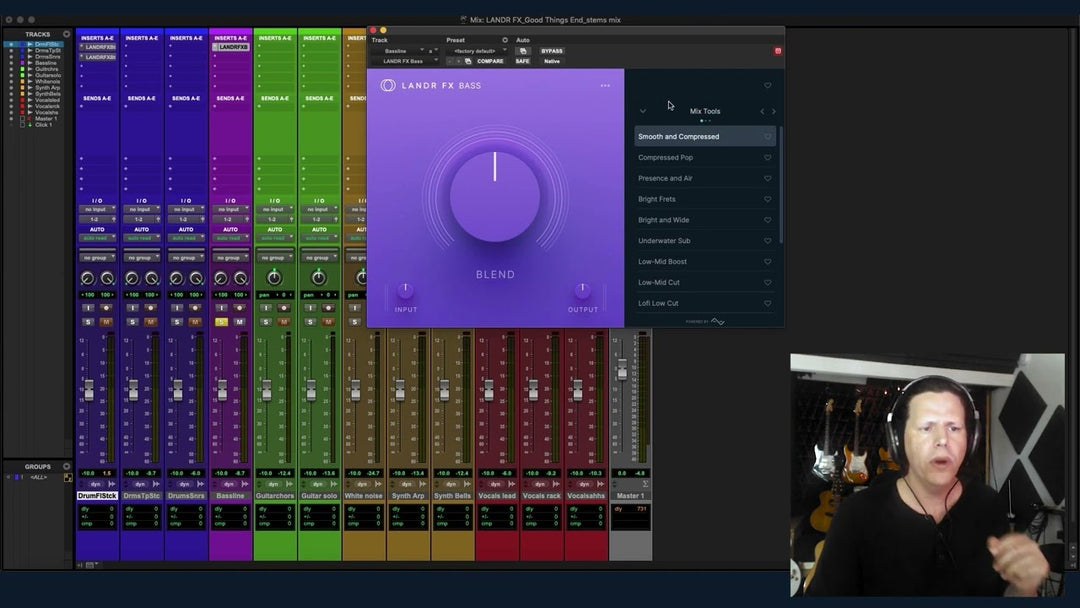The width and height of the screenshot is (1080, 608).
Task: Favorite the Low-Mid Boost preset with its heart icon
Action: point(767,262)
